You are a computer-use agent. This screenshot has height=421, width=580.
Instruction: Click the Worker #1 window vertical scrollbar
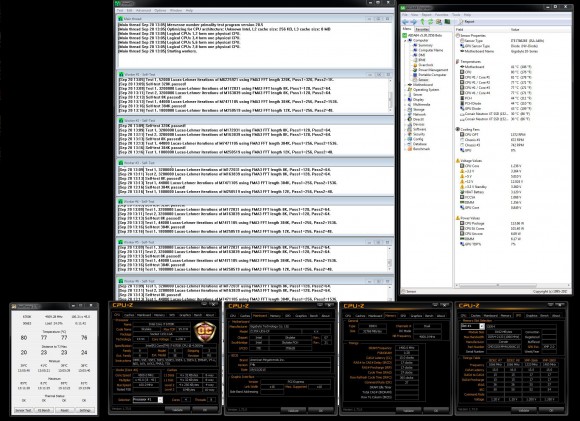pyautogui.click(x=390, y=95)
